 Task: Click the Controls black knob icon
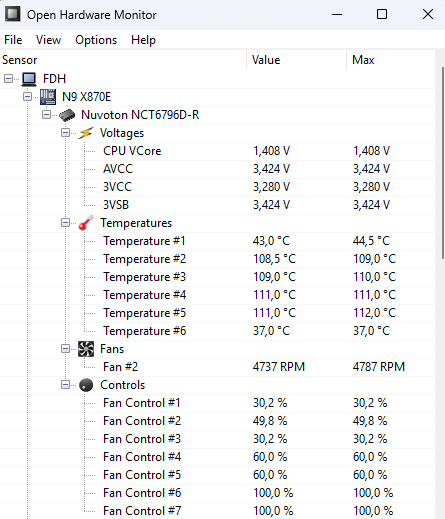click(86, 385)
